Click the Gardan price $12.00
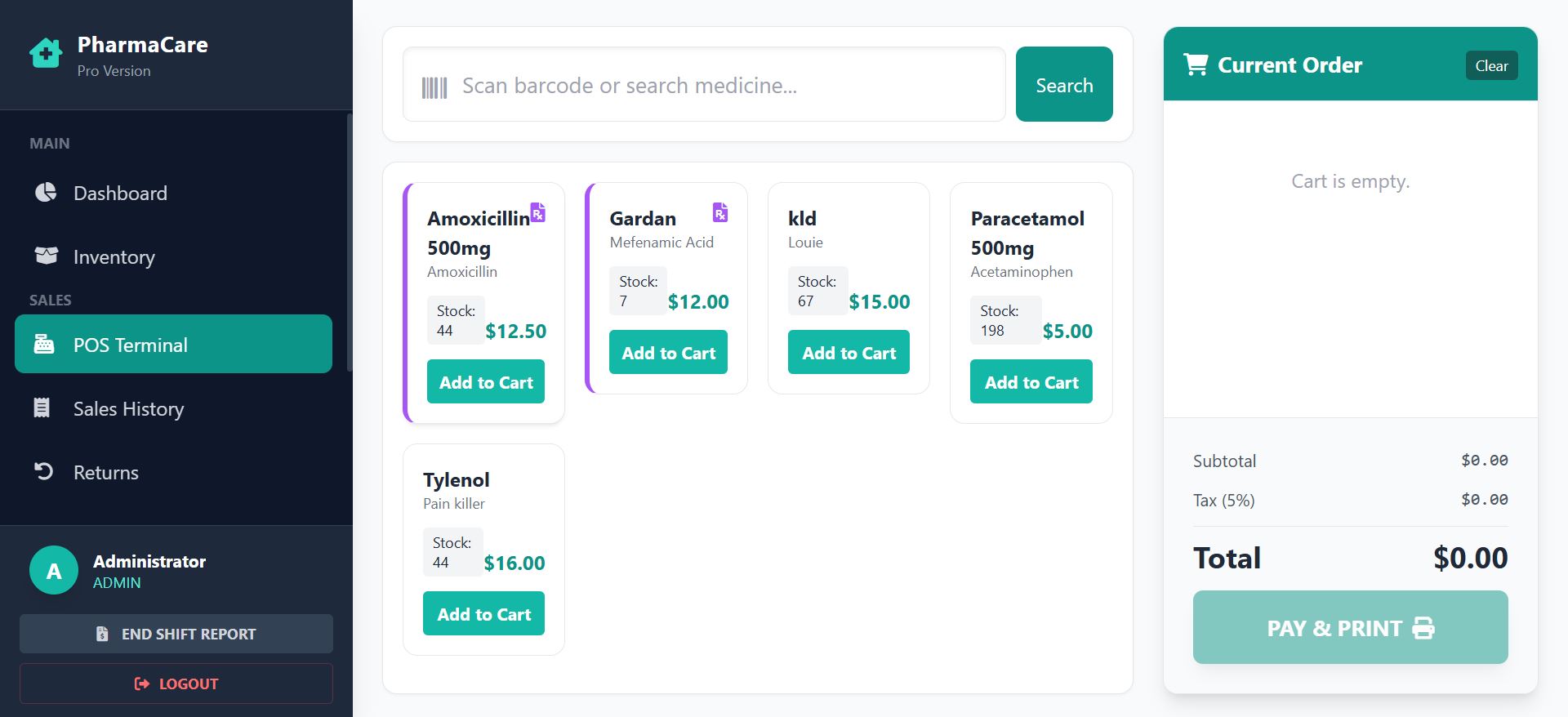This screenshot has width=1568, height=717. (698, 301)
